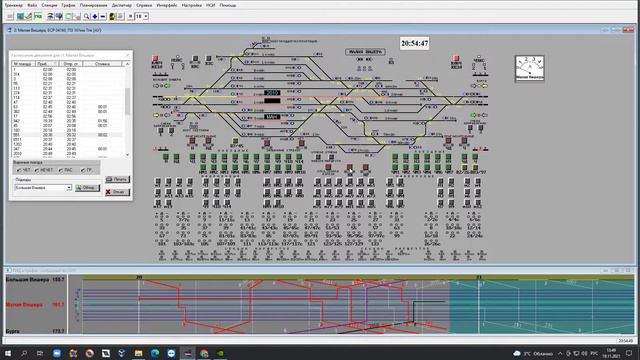Click the black 2010 train label on track
Viewport: 640px width, 360px height.
coord(272,93)
